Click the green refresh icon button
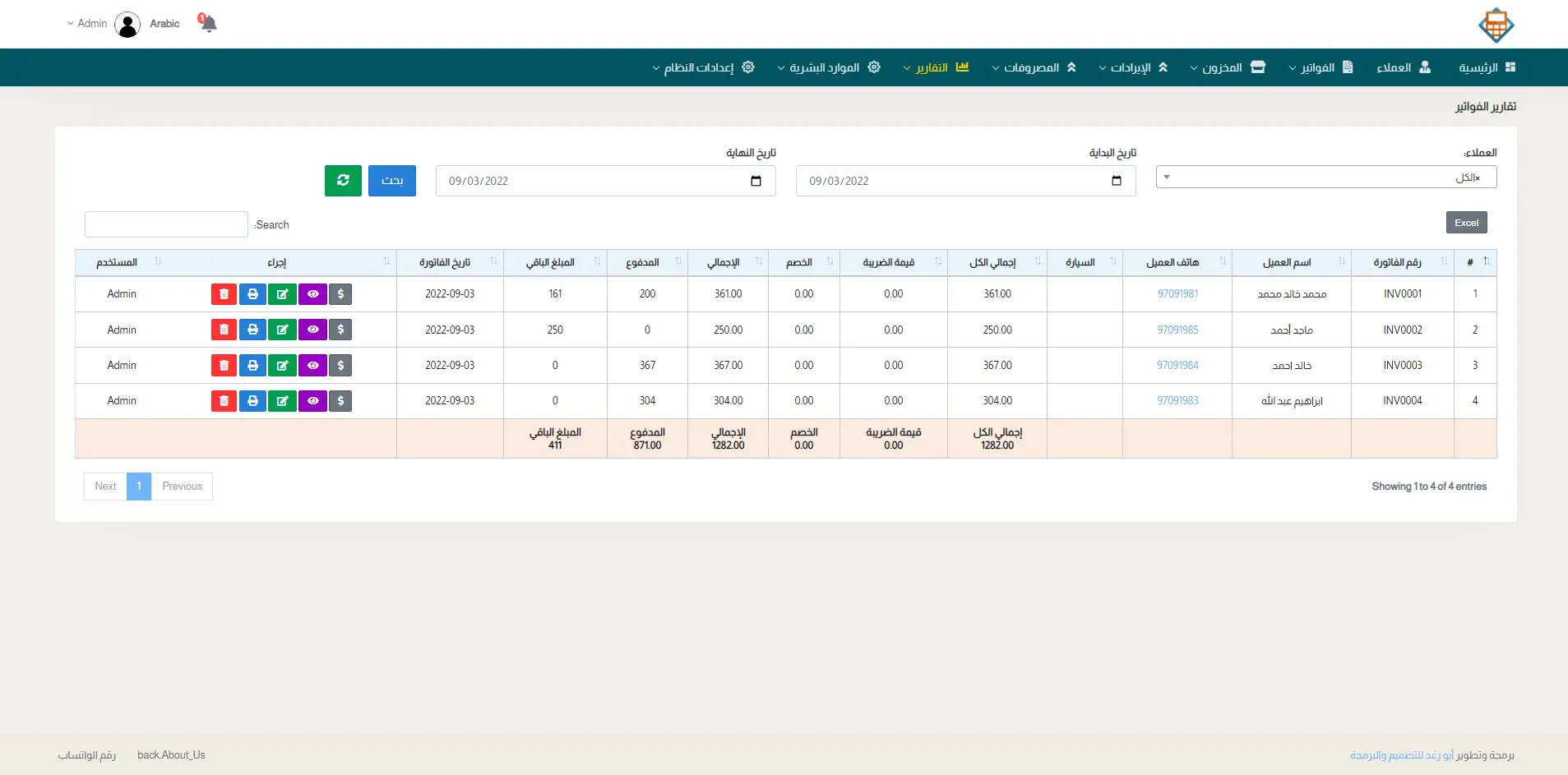 click(343, 181)
